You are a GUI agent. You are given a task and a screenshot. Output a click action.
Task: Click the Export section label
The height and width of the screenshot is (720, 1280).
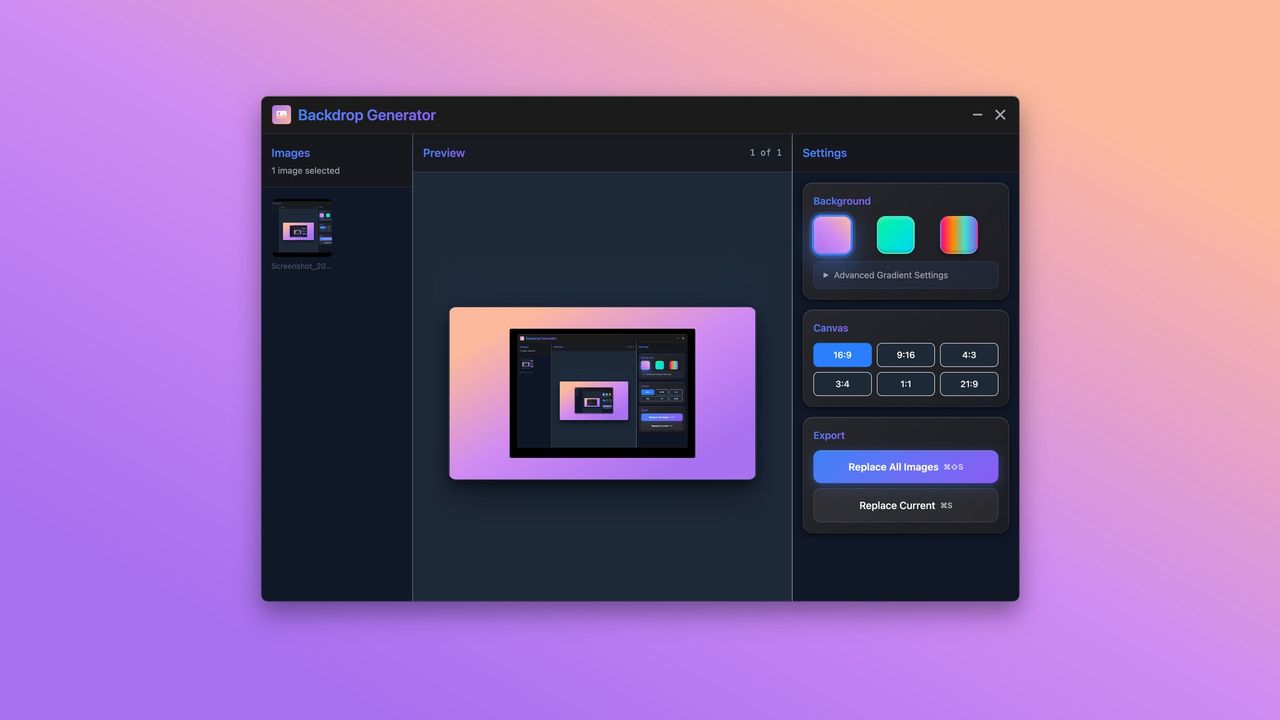pyautogui.click(x=829, y=435)
